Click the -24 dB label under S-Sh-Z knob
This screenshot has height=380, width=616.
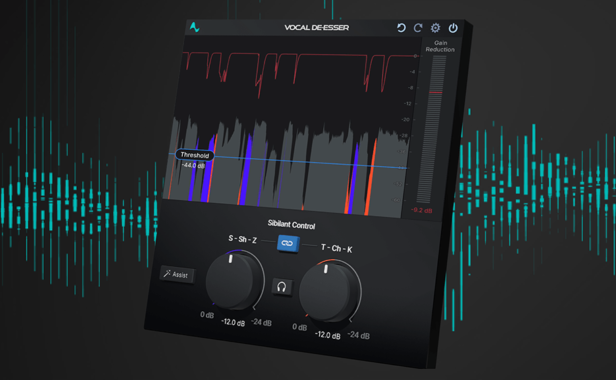pyautogui.click(x=261, y=322)
